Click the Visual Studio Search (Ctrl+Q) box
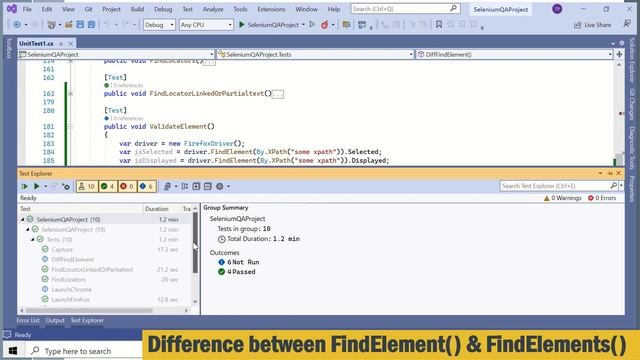This screenshot has width=640, height=360. [x=405, y=9]
